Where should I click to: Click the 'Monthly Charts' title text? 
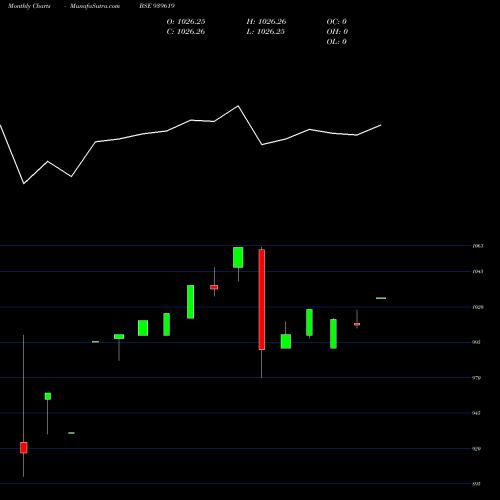click(29, 6)
